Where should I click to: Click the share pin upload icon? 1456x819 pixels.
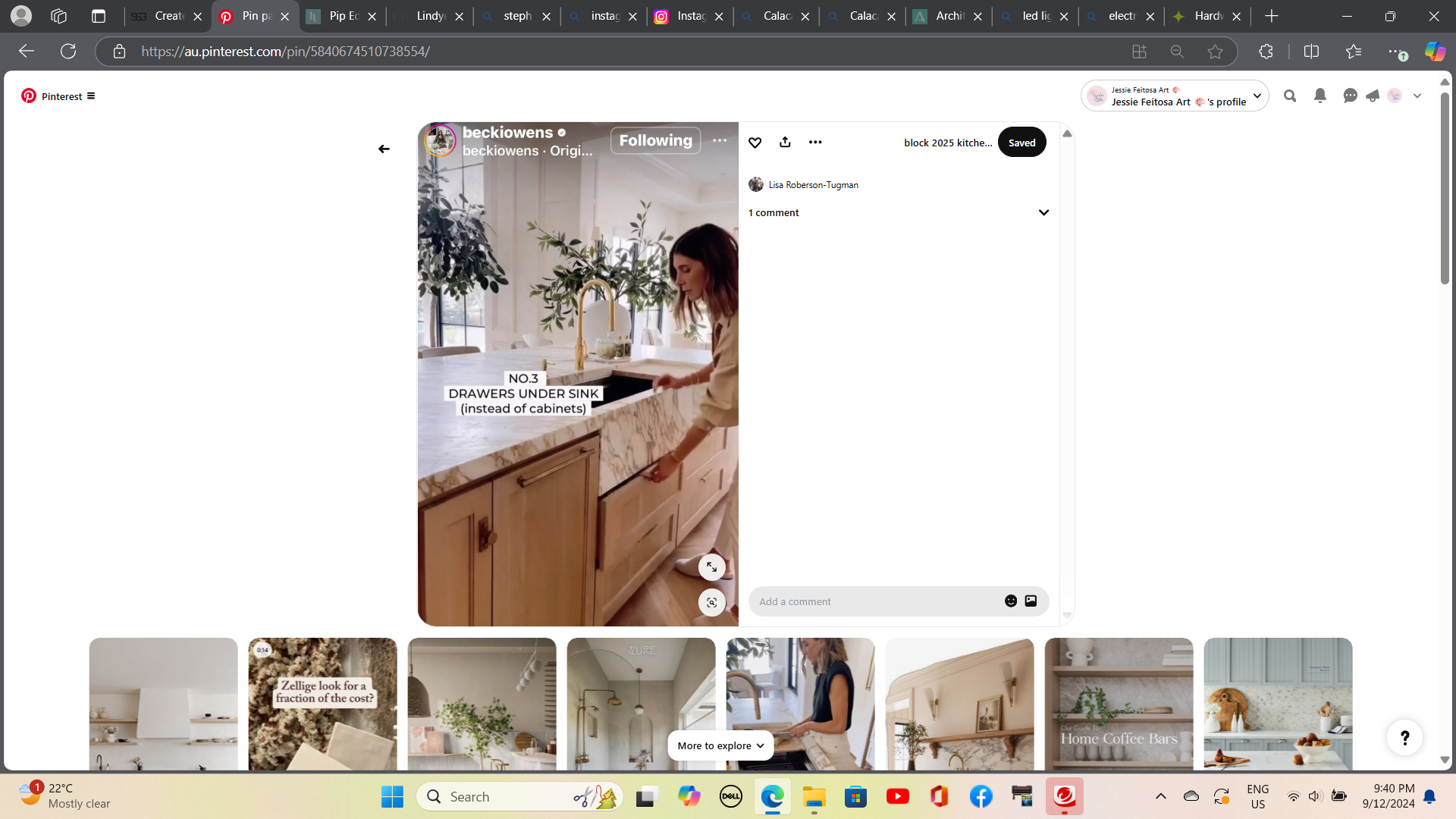pos(785,142)
